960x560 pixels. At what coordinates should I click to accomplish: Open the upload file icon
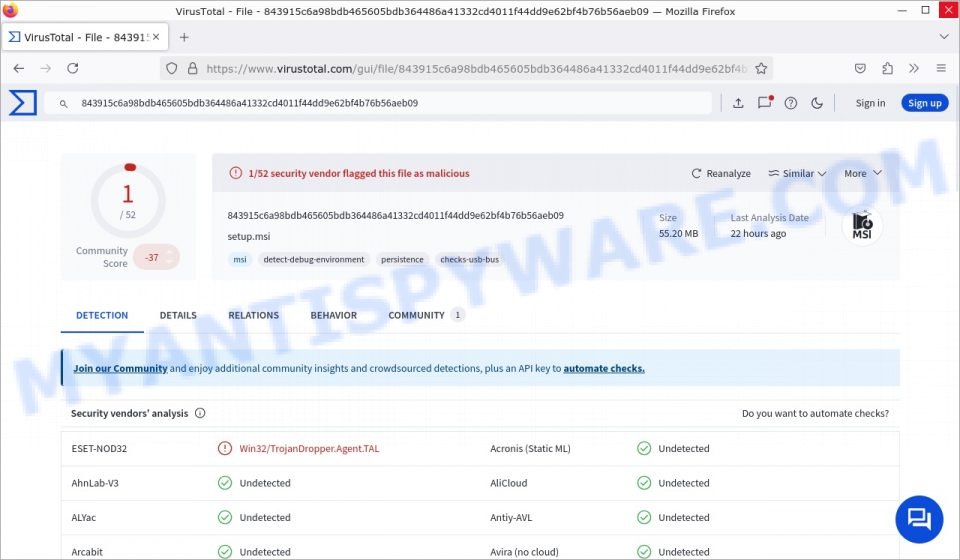click(738, 103)
